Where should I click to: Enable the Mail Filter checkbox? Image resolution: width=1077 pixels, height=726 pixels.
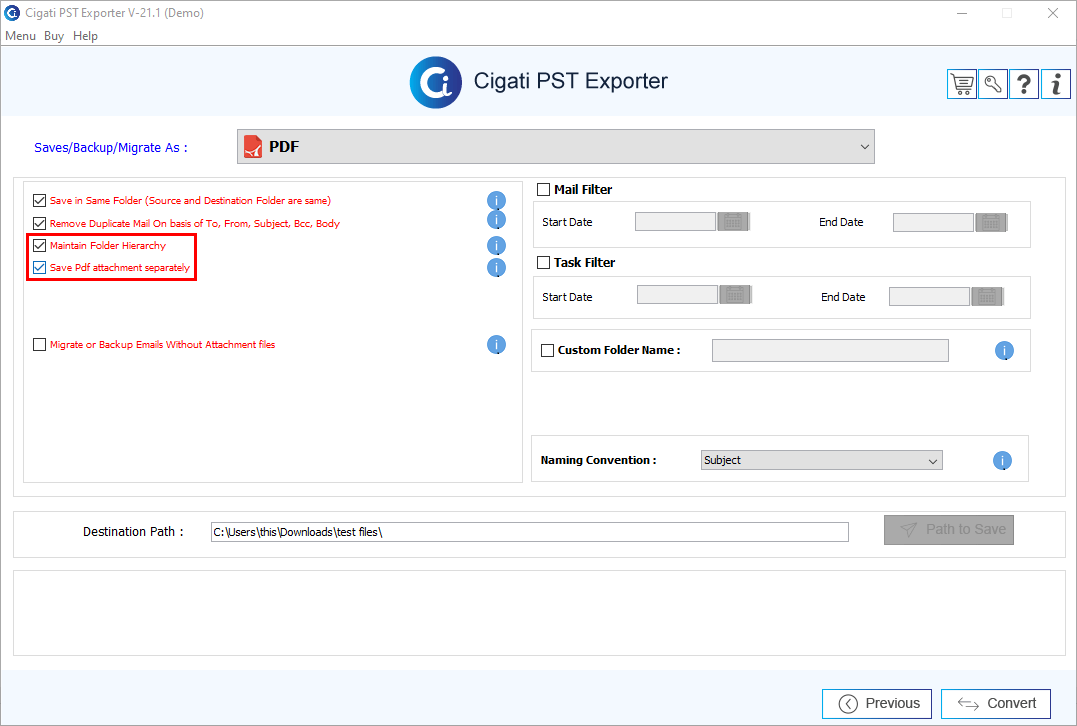543,190
